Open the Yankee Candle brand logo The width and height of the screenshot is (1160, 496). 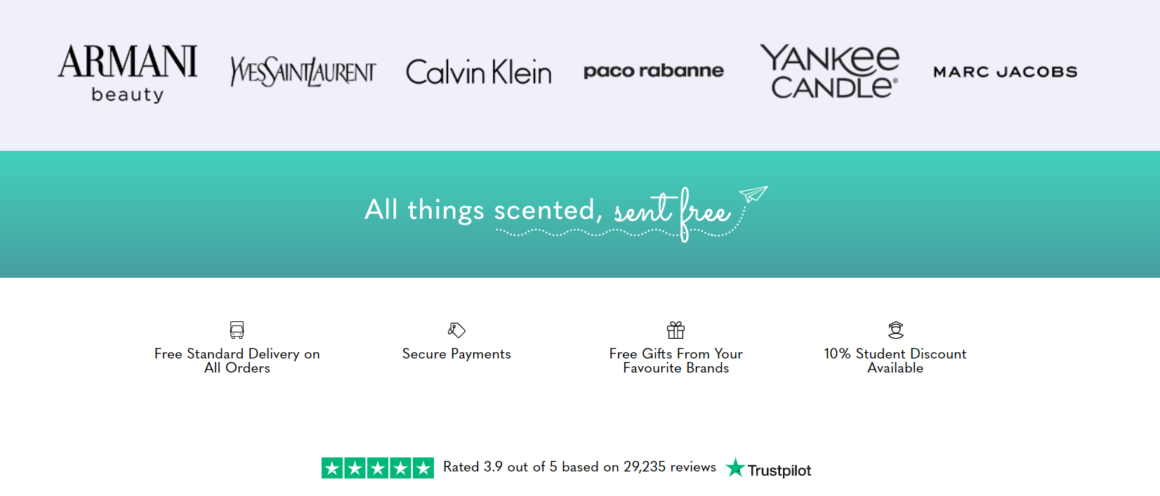[829, 71]
